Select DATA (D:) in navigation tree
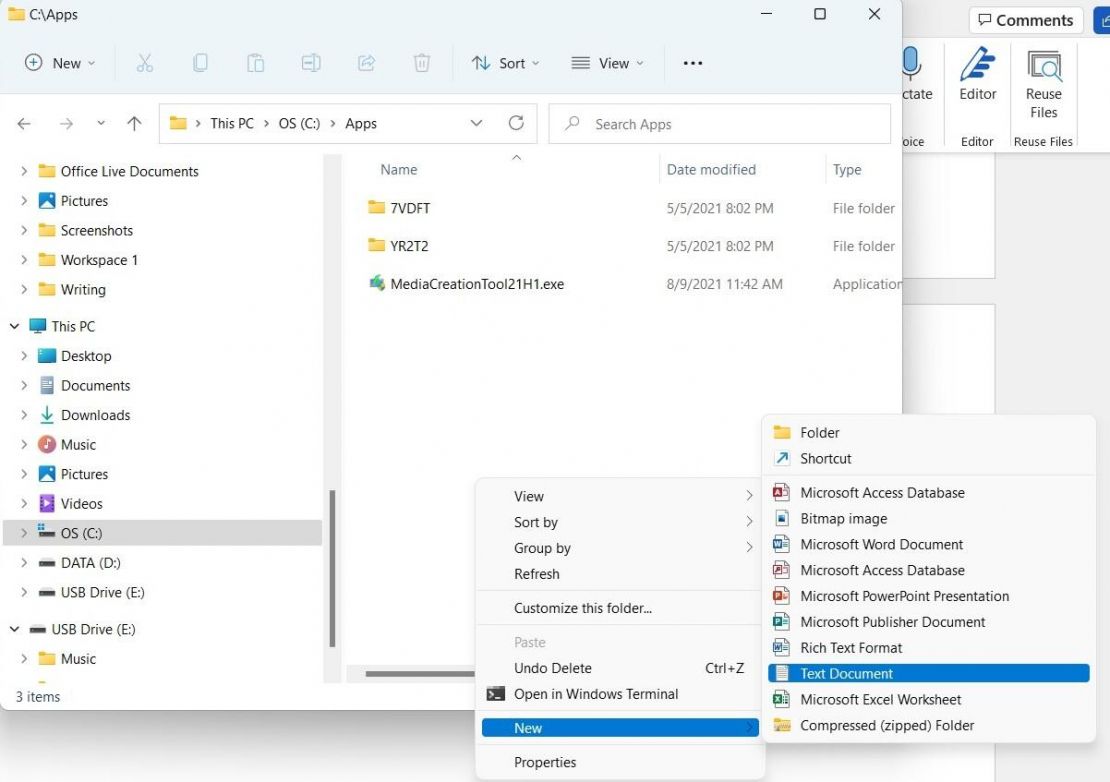Screen dimensions: 1110x782 [x=91, y=563]
